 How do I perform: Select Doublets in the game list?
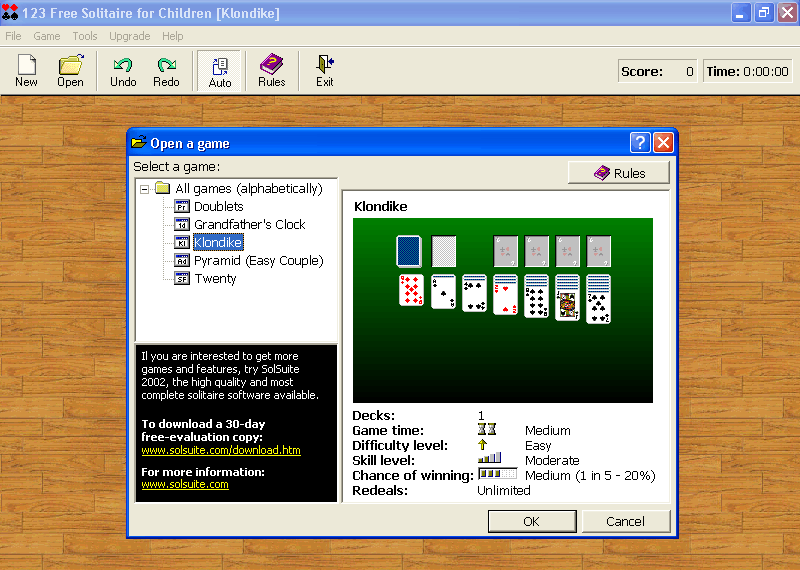(218, 206)
